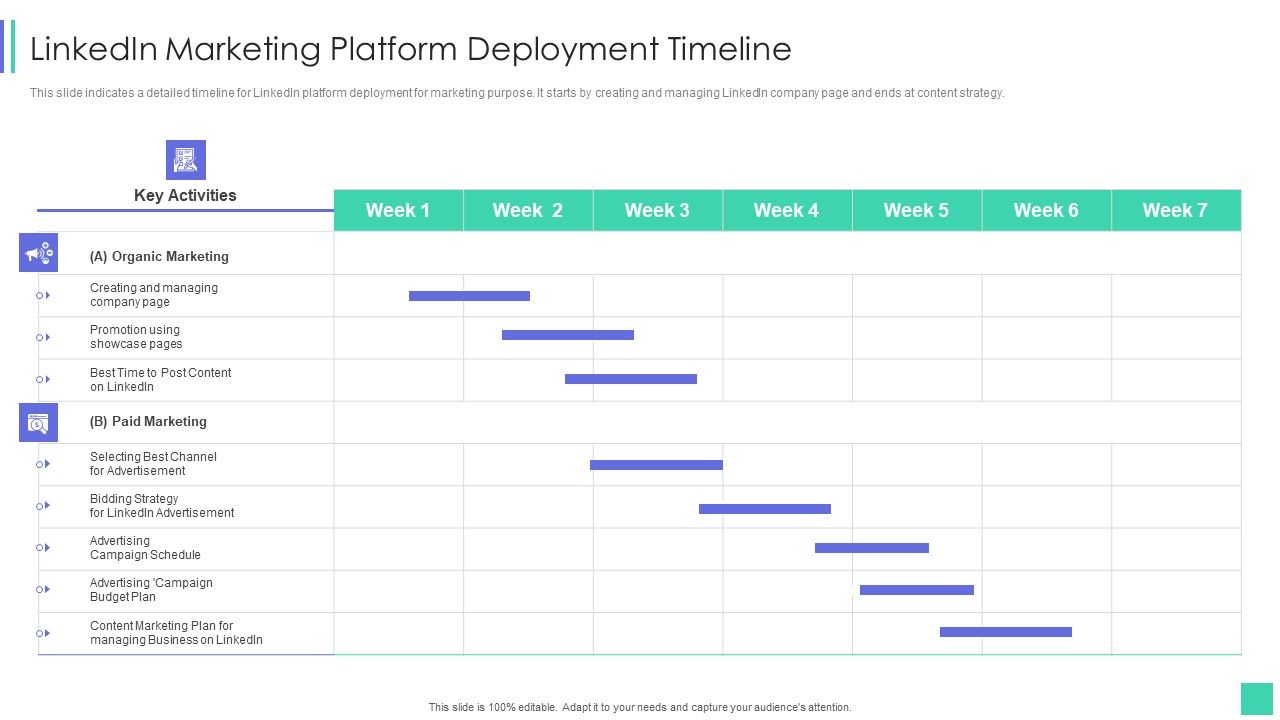Click the Selecting Best Channel timeline bar
This screenshot has width=1280, height=720.
click(x=656, y=465)
